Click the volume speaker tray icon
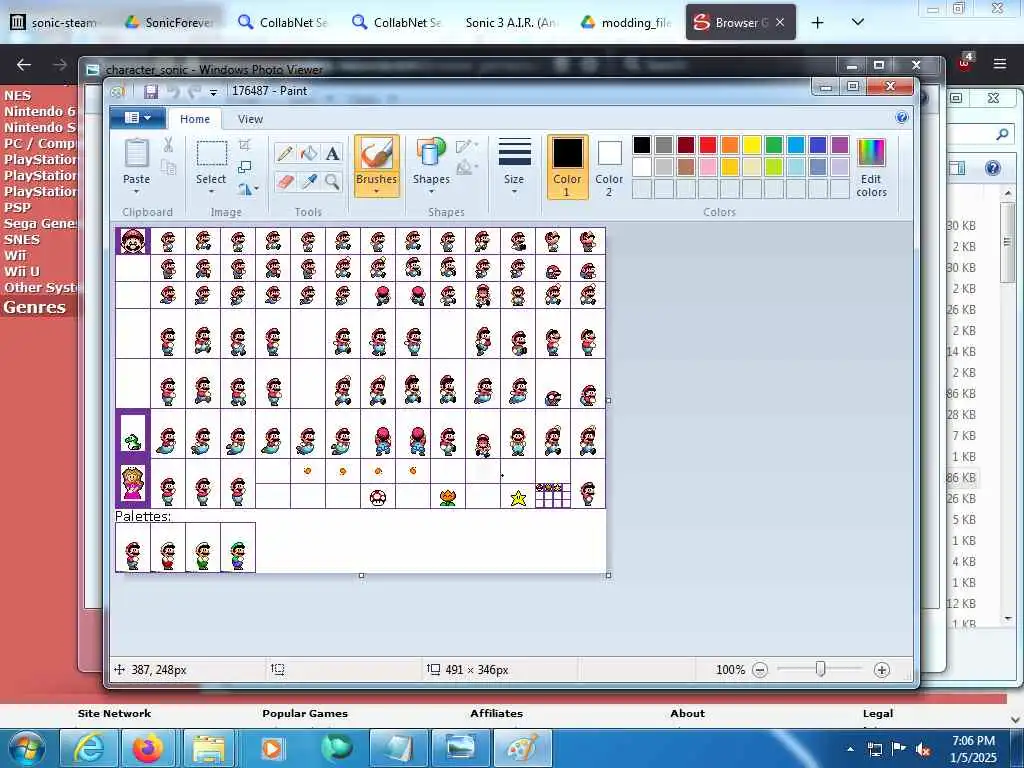Viewport: 1024px width, 768px height. tap(923, 749)
